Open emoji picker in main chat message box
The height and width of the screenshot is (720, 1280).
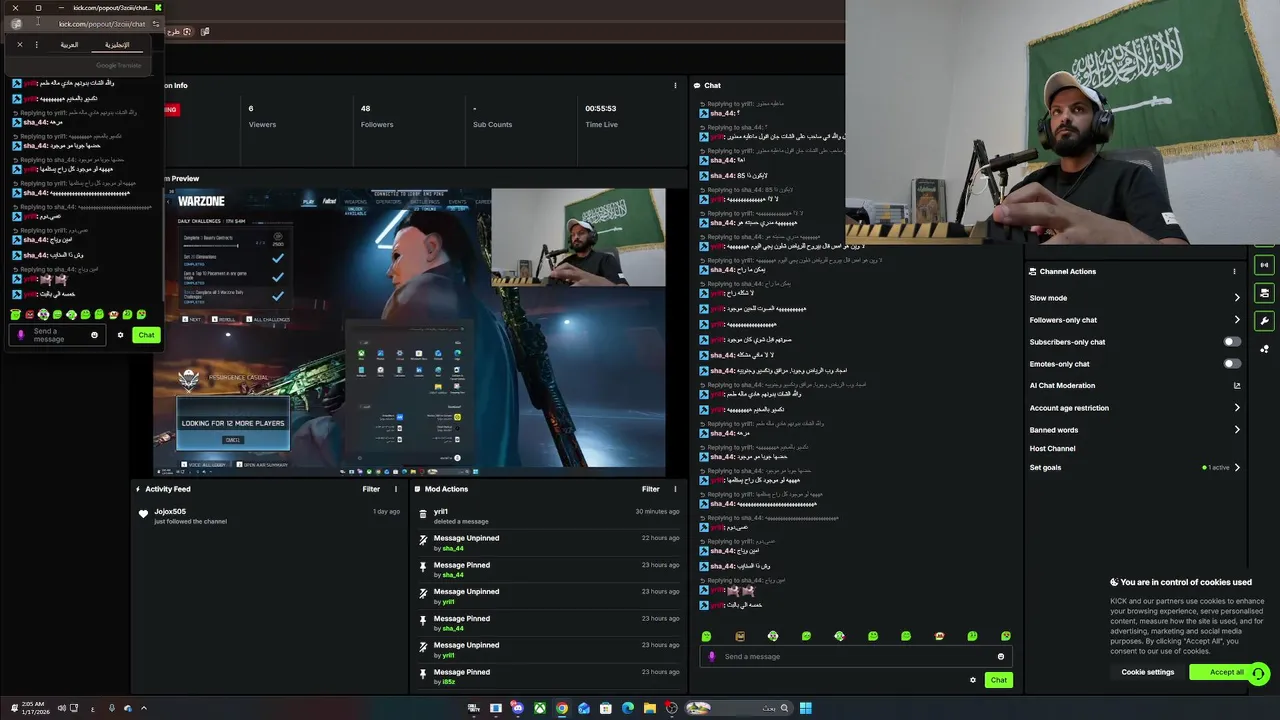tap(1000, 656)
